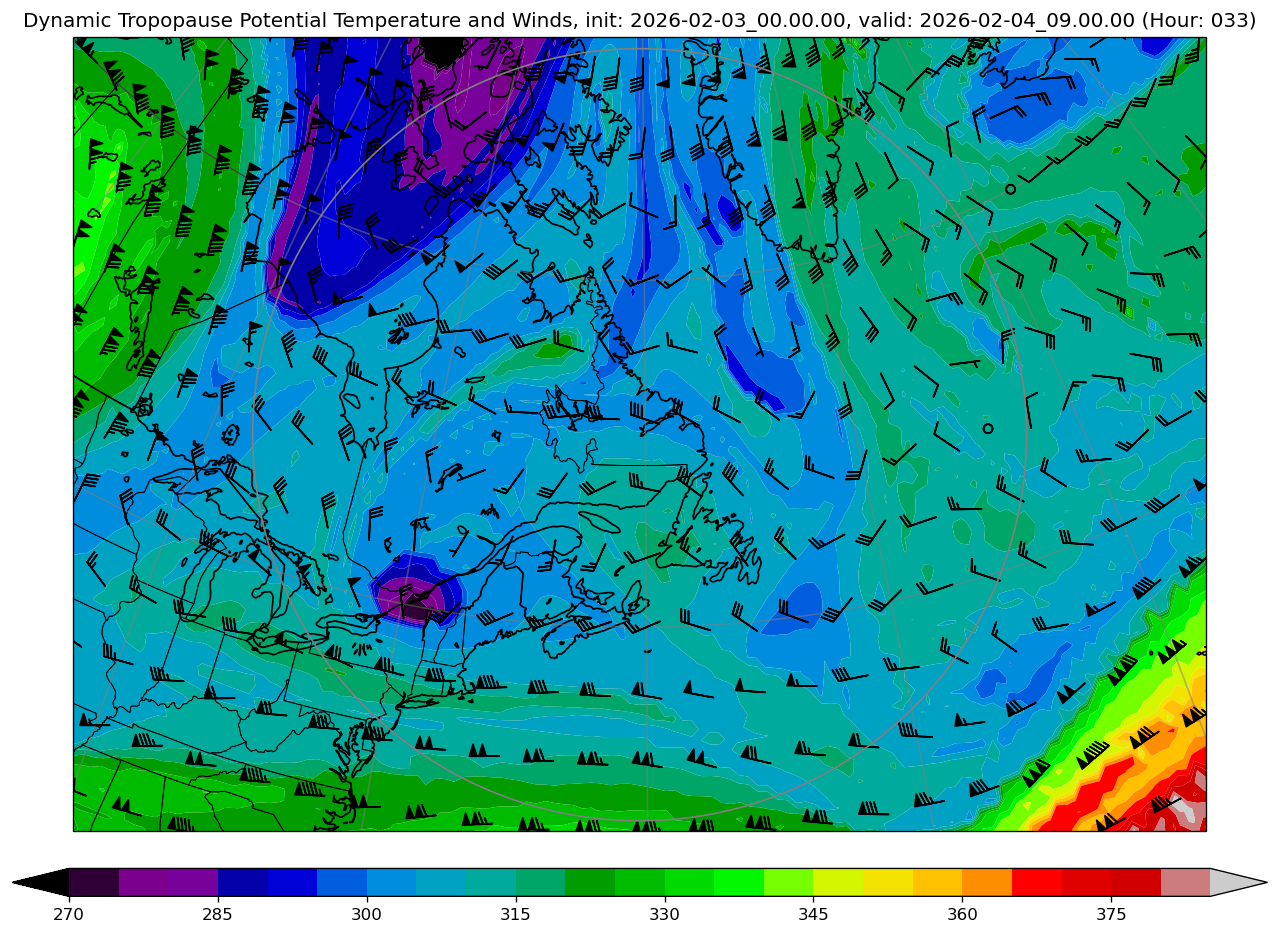Click the black left arrow of the colorbar
Screen dimensions: 1279x935
click(42, 882)
